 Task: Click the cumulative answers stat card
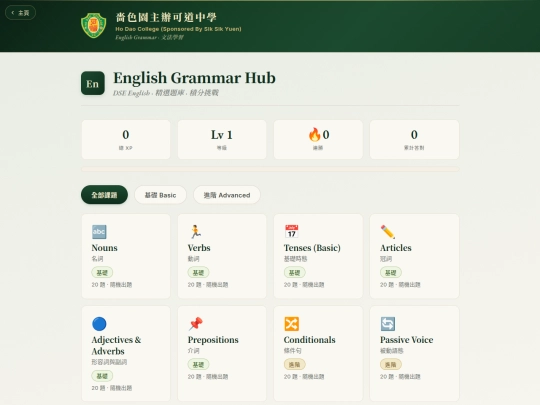414,139
